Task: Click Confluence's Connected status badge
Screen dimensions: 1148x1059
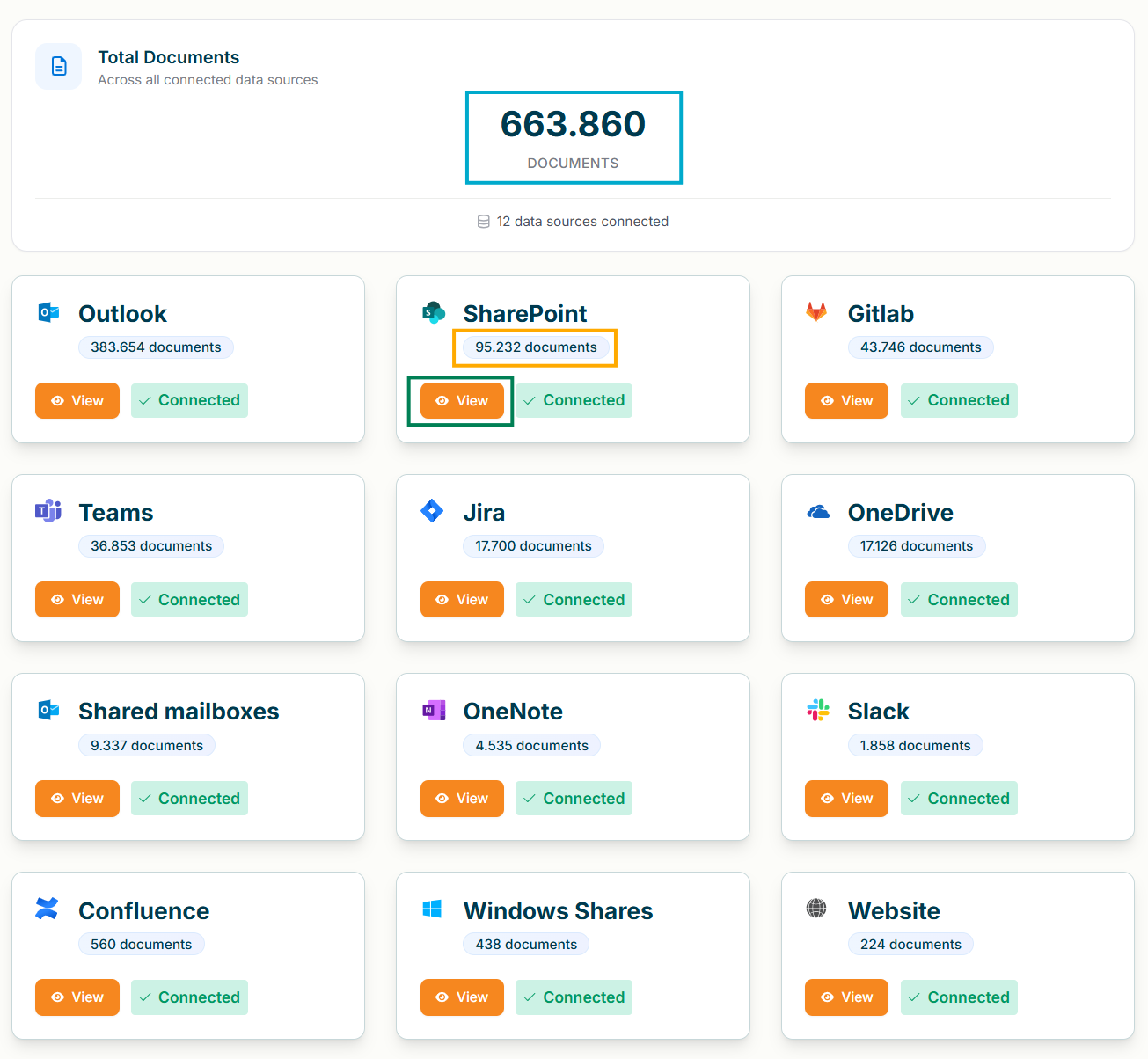Action: 189,997
